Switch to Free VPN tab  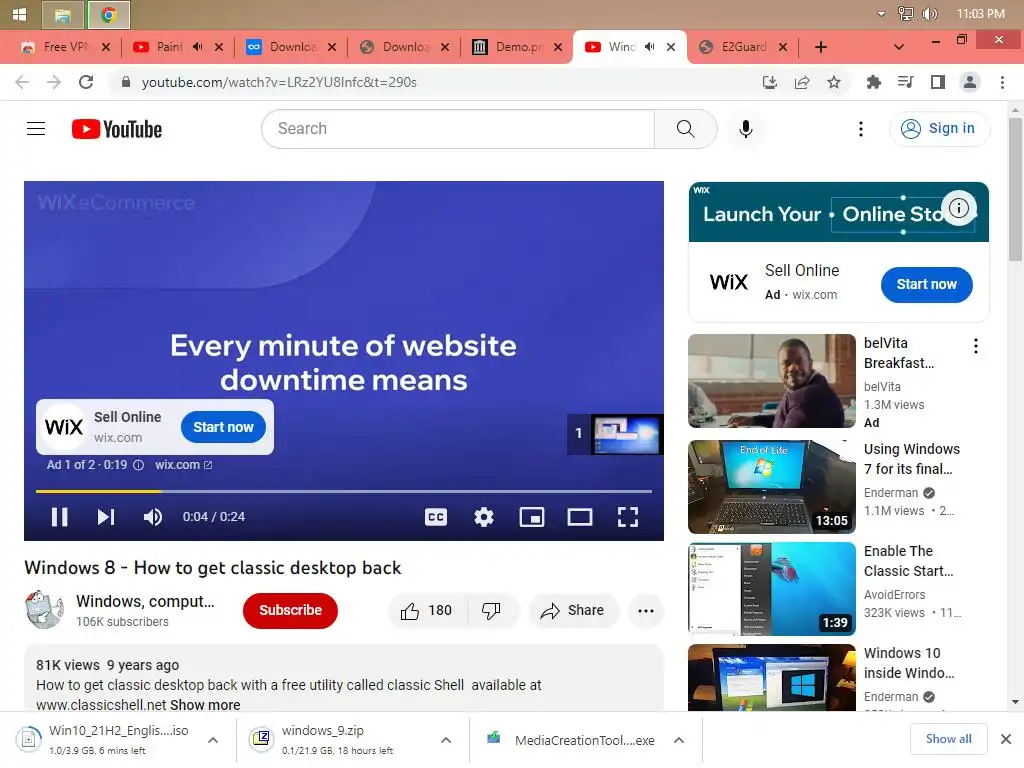click(x=65, y=47)
